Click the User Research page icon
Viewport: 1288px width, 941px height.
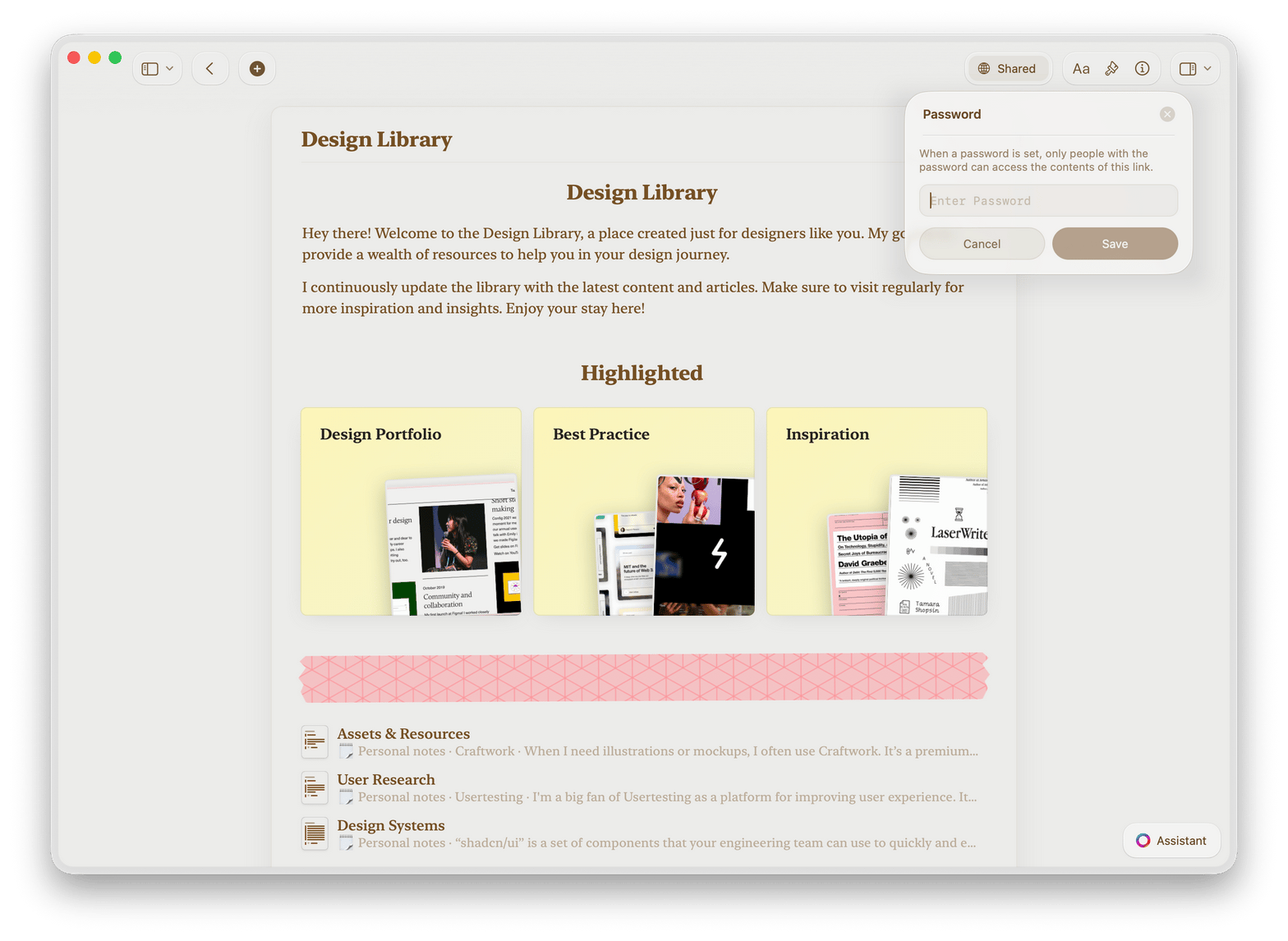pos(315,788)
